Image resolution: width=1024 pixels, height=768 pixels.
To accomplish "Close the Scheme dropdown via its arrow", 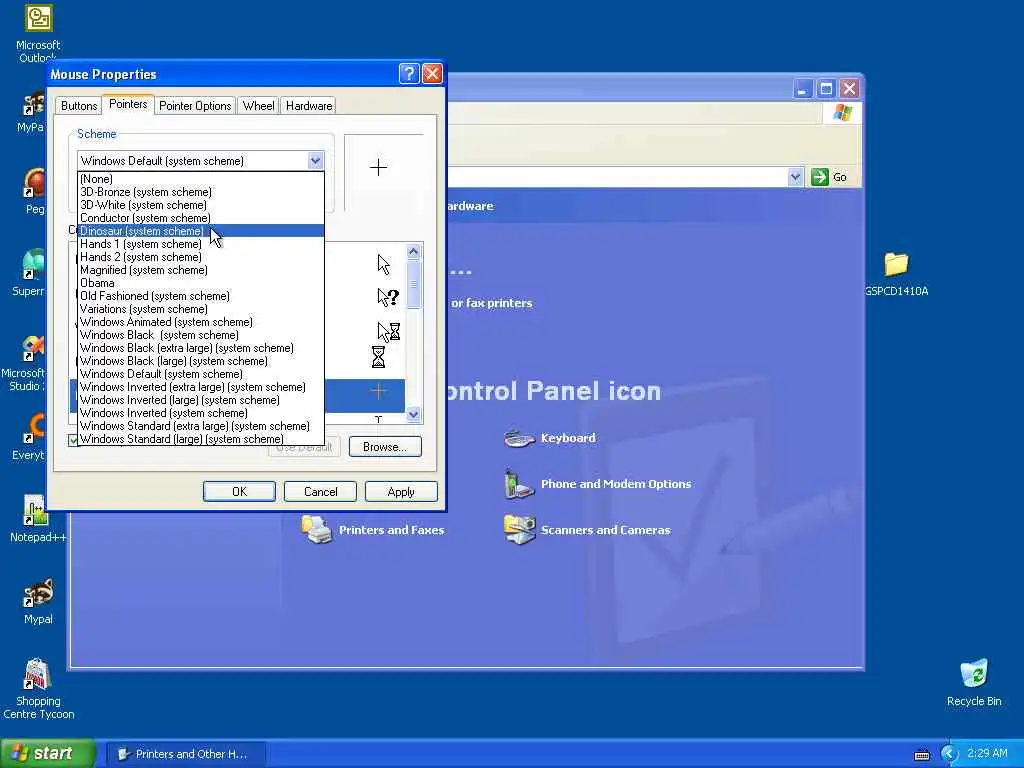I will pyautogui.click(x=315, y=161).
